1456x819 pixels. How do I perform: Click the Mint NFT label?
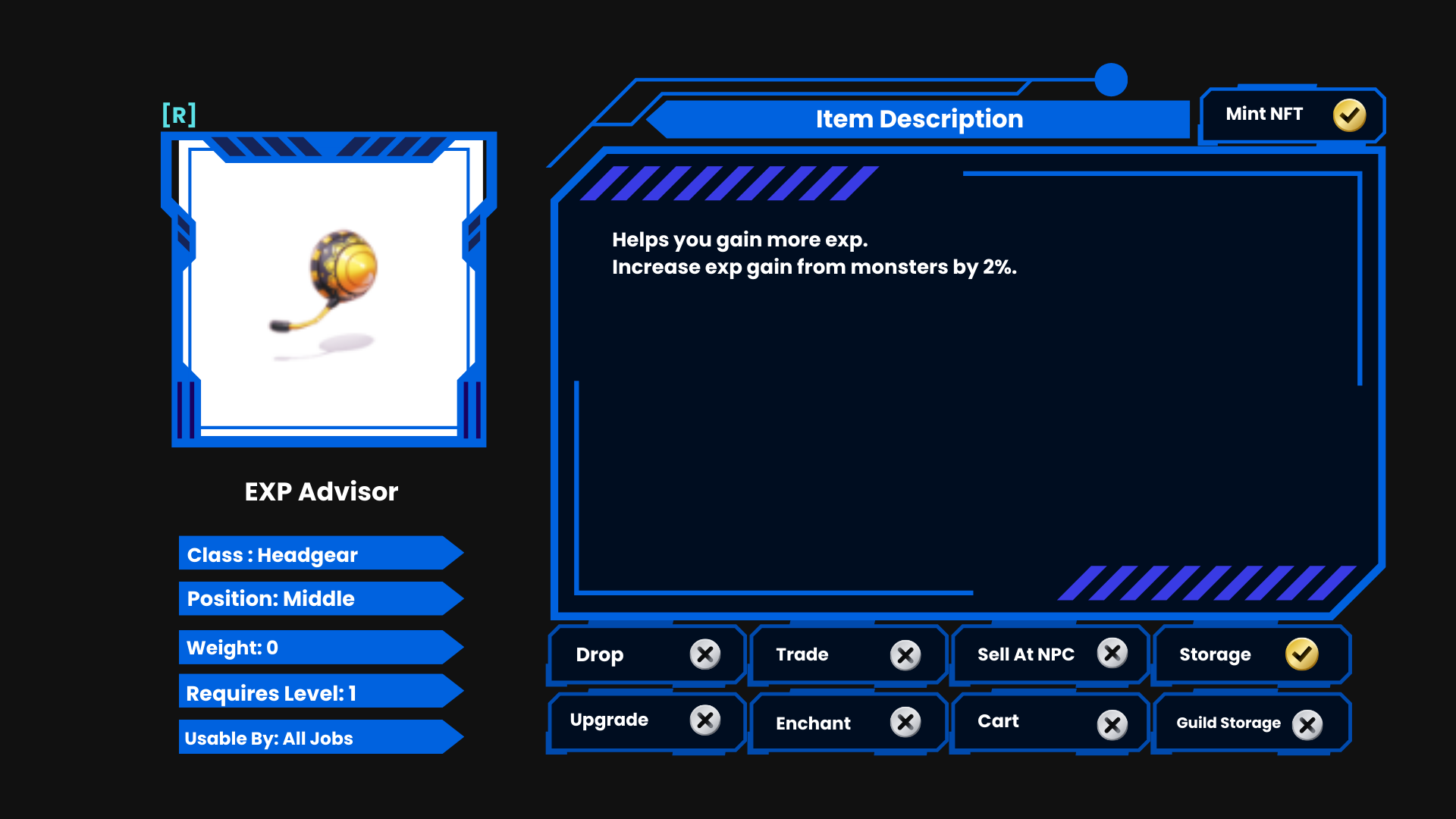point(1264,114)
